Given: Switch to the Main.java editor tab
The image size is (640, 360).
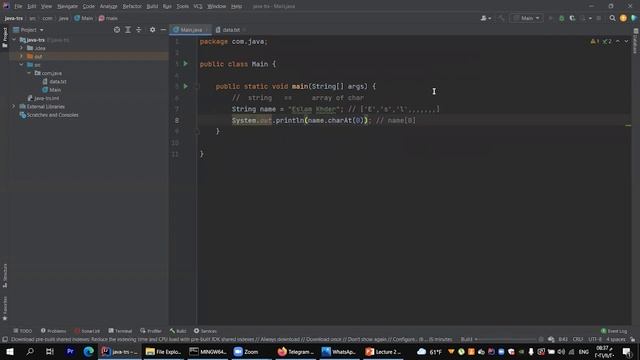Looking at the screenshot, I should (191, 30).
